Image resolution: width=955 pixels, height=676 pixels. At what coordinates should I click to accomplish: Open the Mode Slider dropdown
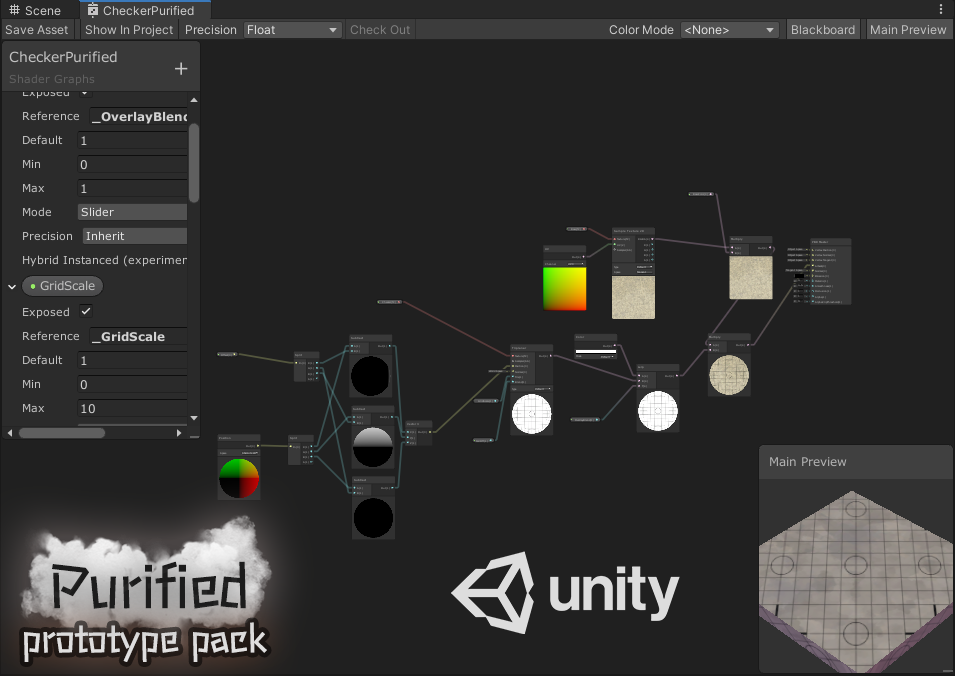click(x=133, y=212)
